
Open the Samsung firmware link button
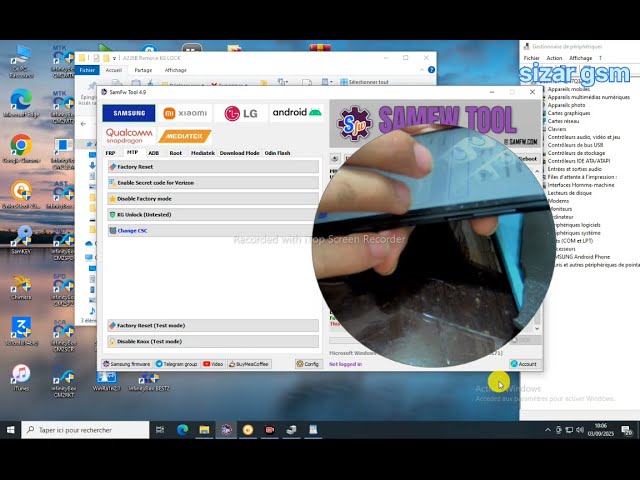point(127,364)
